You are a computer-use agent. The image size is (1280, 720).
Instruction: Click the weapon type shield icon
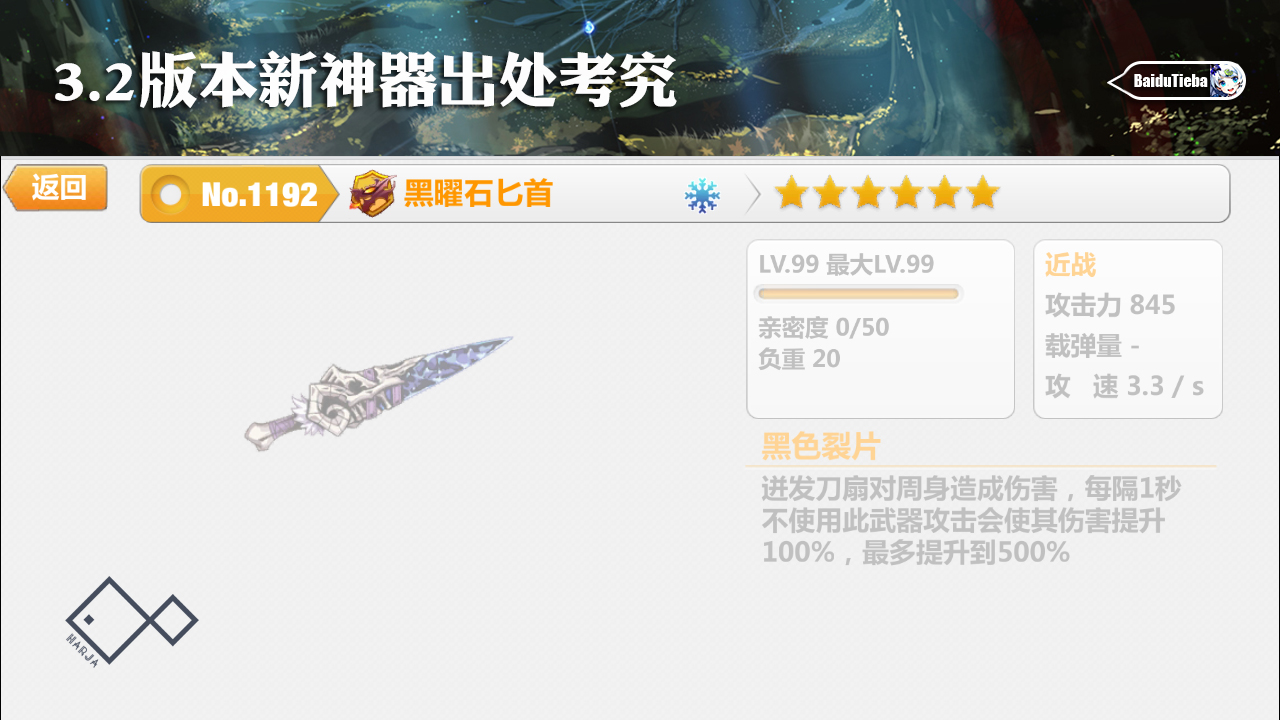pyautogui.click(x=372, y=194)
